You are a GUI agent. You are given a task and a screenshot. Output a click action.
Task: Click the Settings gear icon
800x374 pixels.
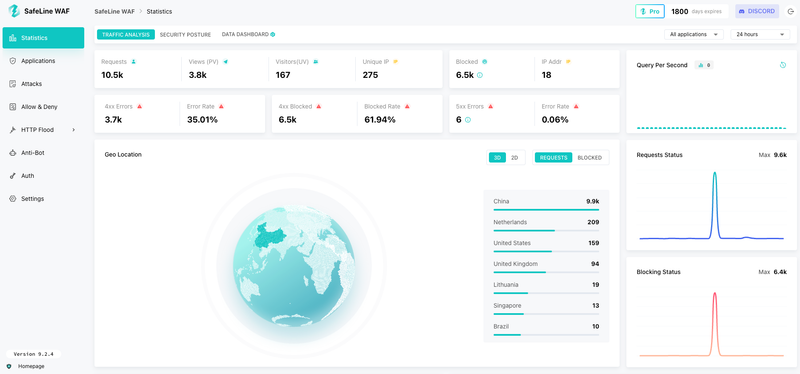[x=13, y=198]
